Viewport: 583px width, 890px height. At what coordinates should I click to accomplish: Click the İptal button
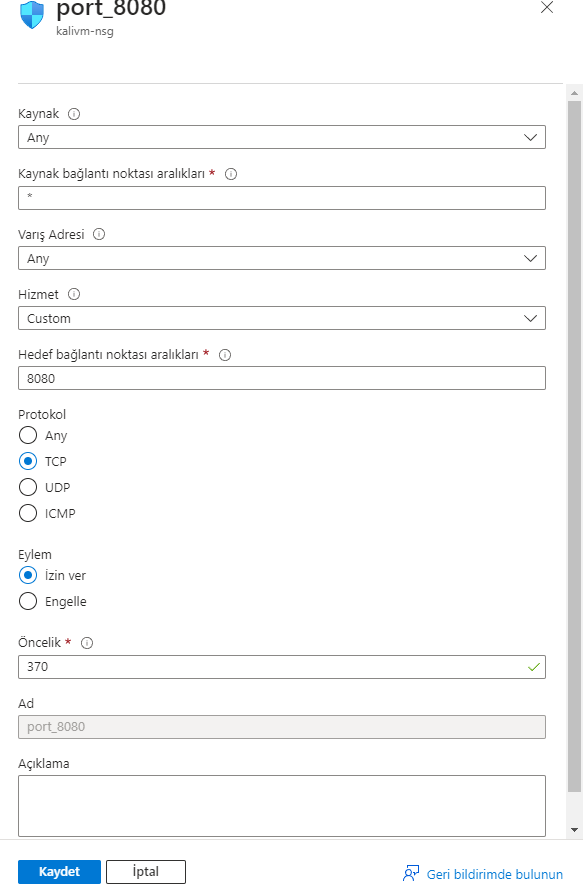coord(145,871)
